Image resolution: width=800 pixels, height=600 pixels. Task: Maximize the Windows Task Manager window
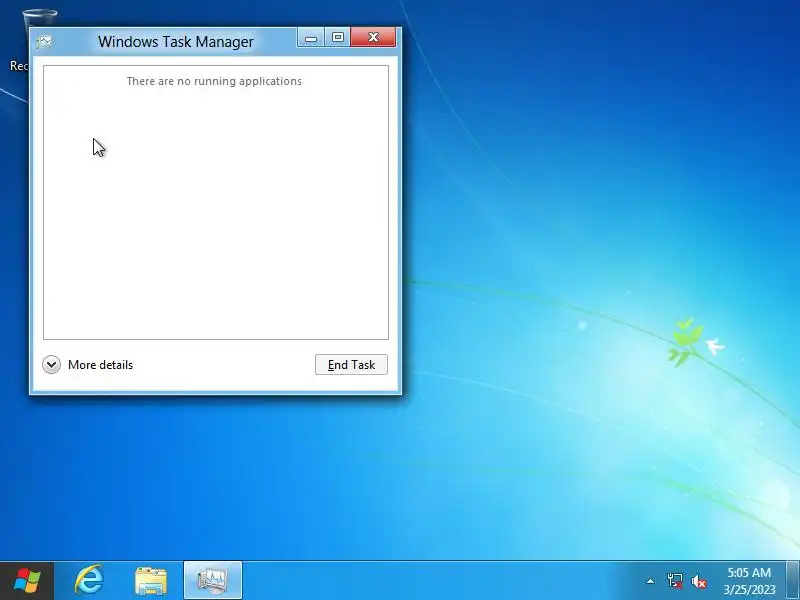(x=337, y=38)
